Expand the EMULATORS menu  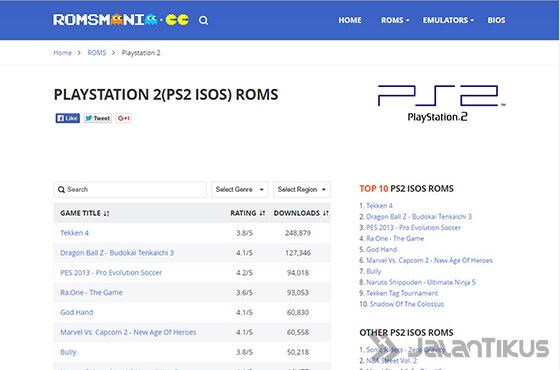tap(448, 20)
